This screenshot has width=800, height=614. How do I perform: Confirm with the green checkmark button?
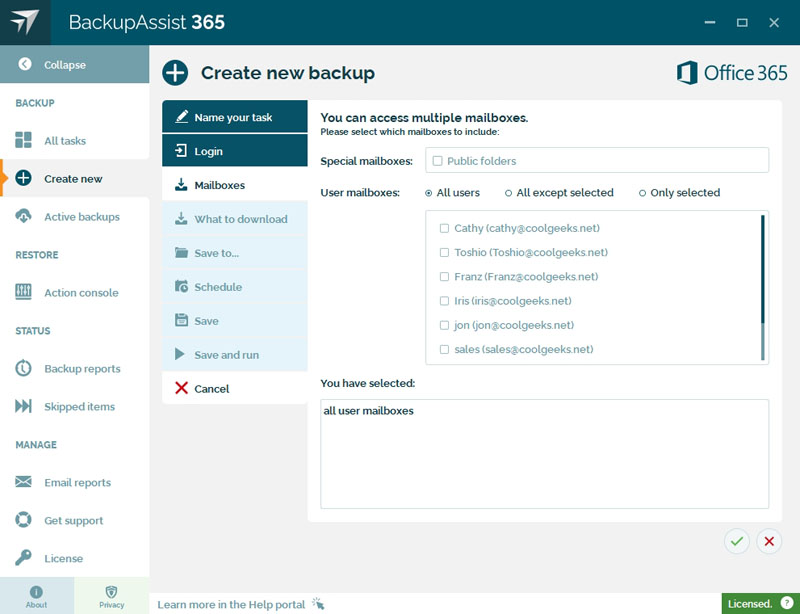pyautogui.click(x=737, y=541)
